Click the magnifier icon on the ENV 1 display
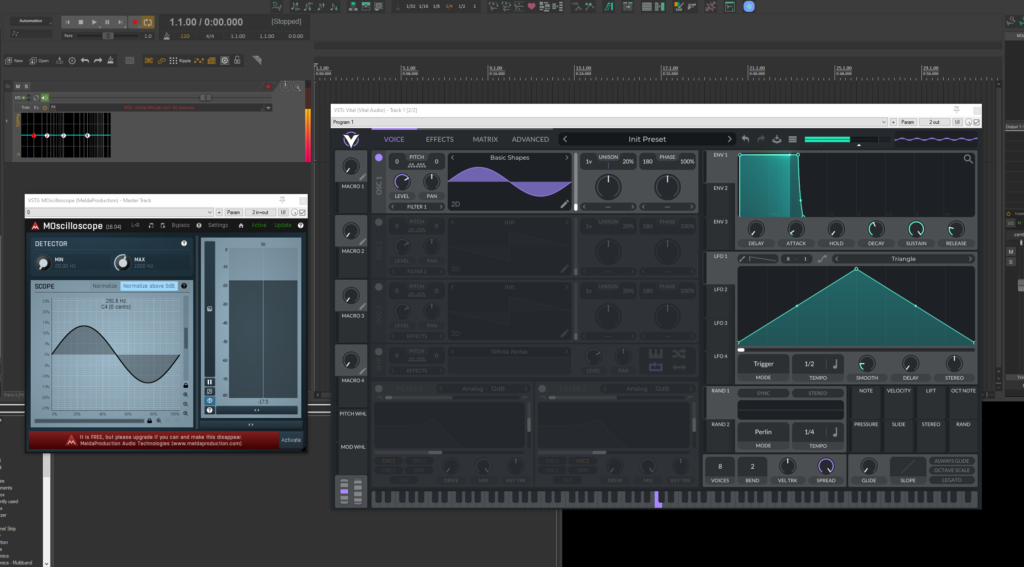The width and height of the screenshot is (1024, 567). click(x=968, y=159)
